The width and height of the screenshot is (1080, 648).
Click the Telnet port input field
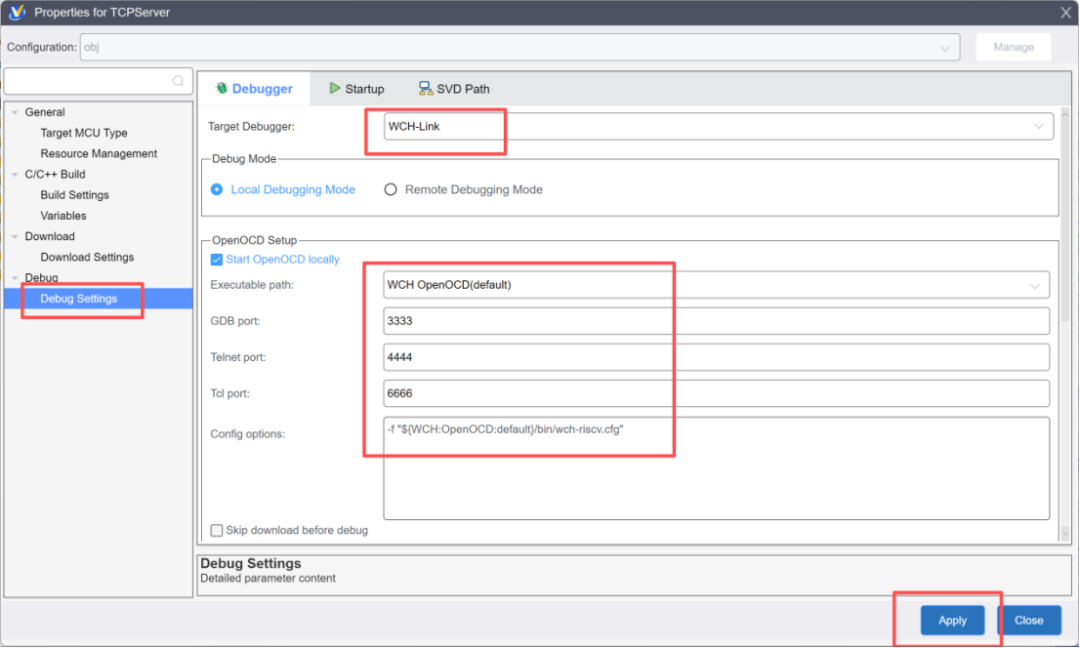pos(716,357)
